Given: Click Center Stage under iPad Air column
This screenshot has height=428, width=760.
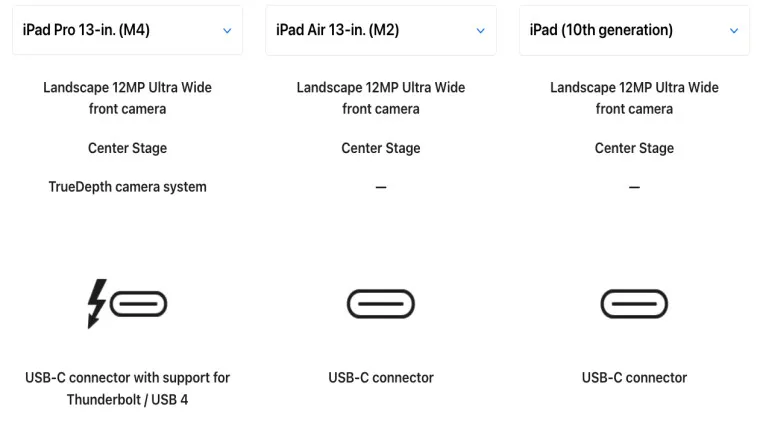Looking at the screenshot, I should point(381,148).
